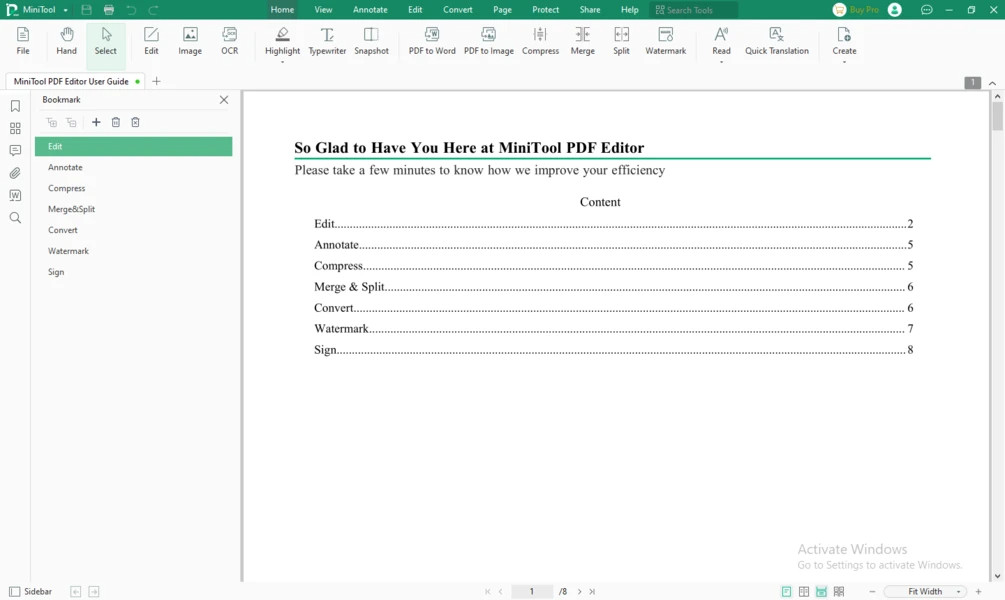
Task: Select the Typewriter tool
Action: tap(327, 41)
